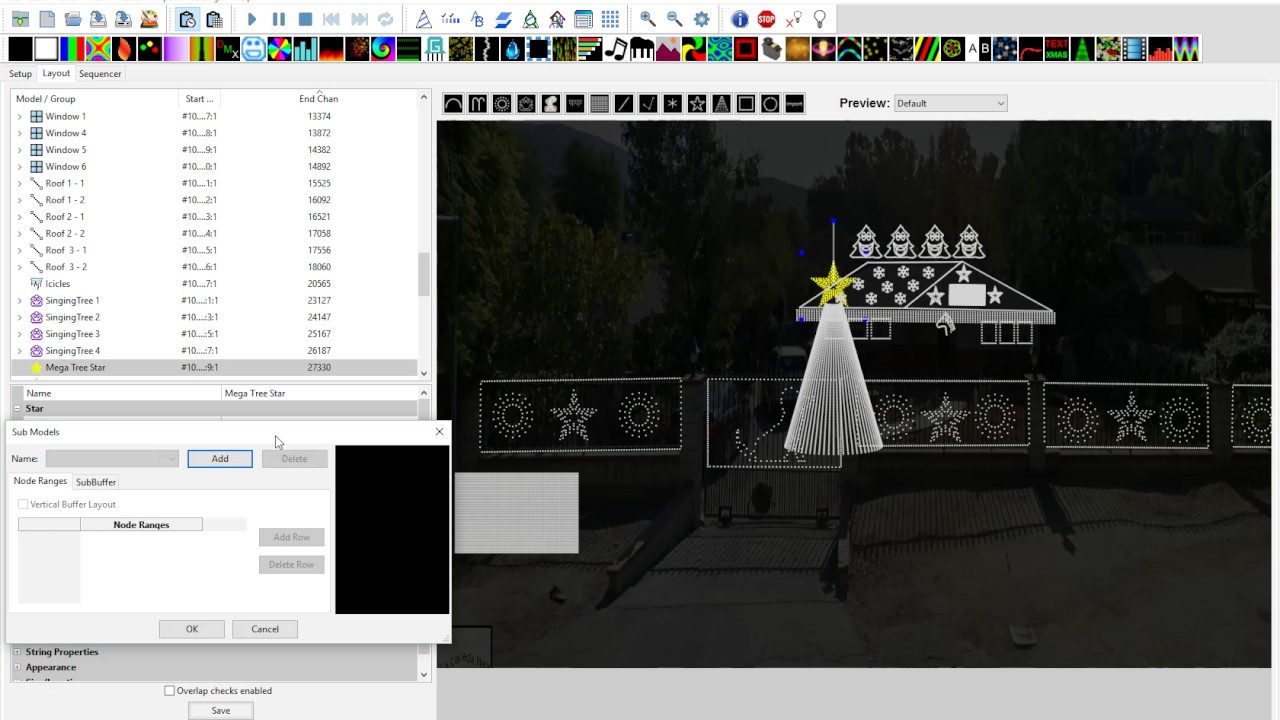Select the Butterfly effect icon
This screenshot has height=720, width=1280.
[98, 49]
